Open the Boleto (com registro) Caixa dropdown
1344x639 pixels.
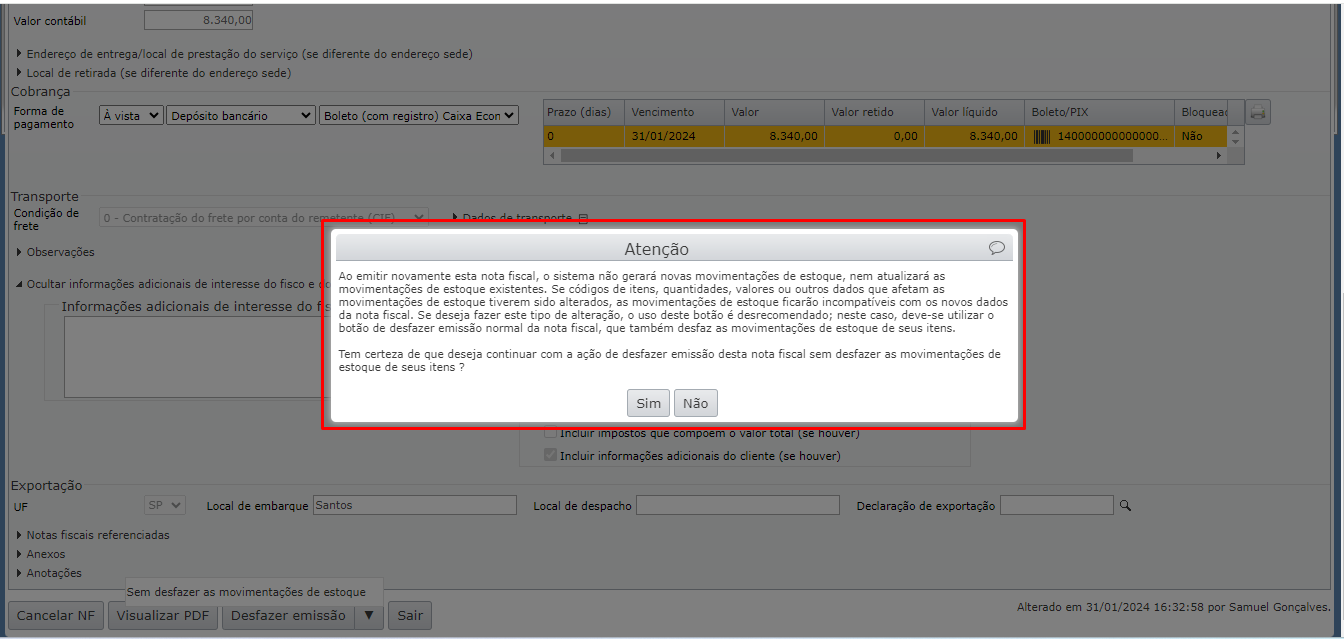pyautogui.click(x=419, y=116)
